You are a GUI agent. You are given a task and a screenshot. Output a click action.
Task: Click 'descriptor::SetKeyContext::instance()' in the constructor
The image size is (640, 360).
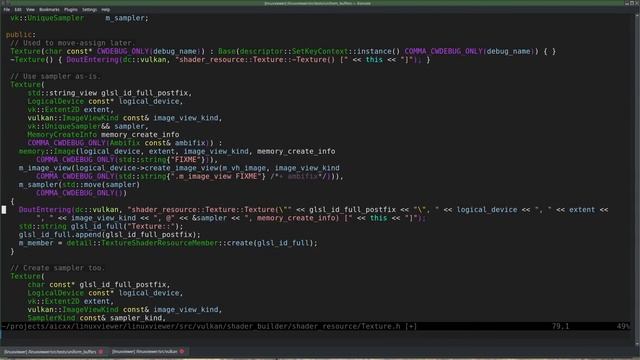point(320,51)
